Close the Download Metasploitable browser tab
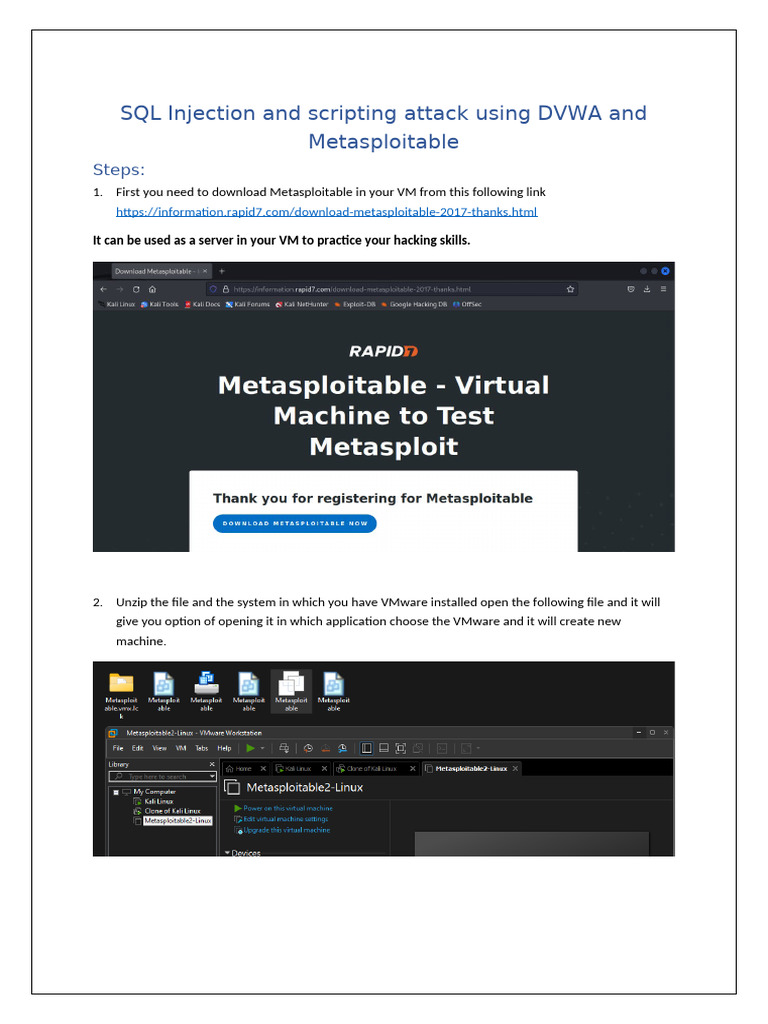This screenshot has width=768, height=1024. point(204,271)
